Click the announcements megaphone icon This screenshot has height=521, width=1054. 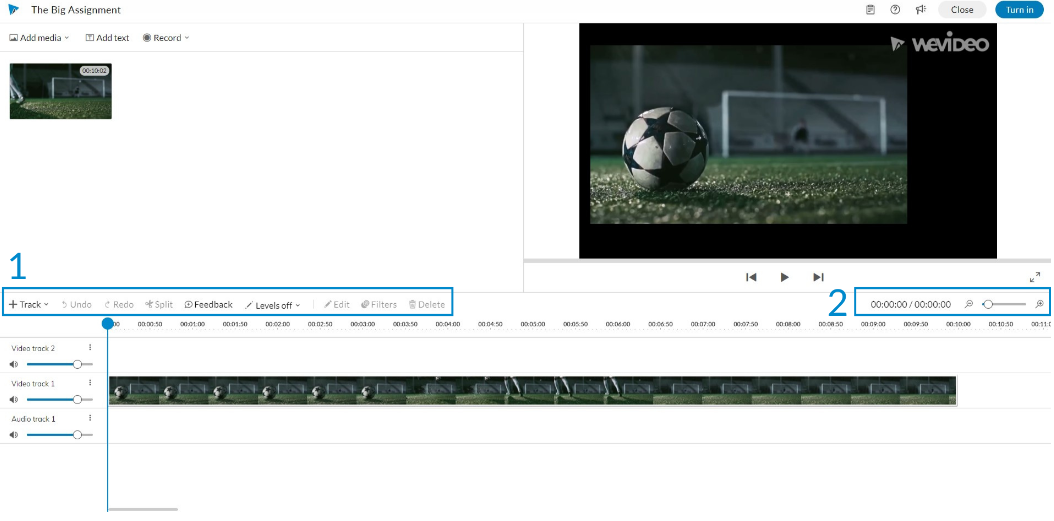921,9
